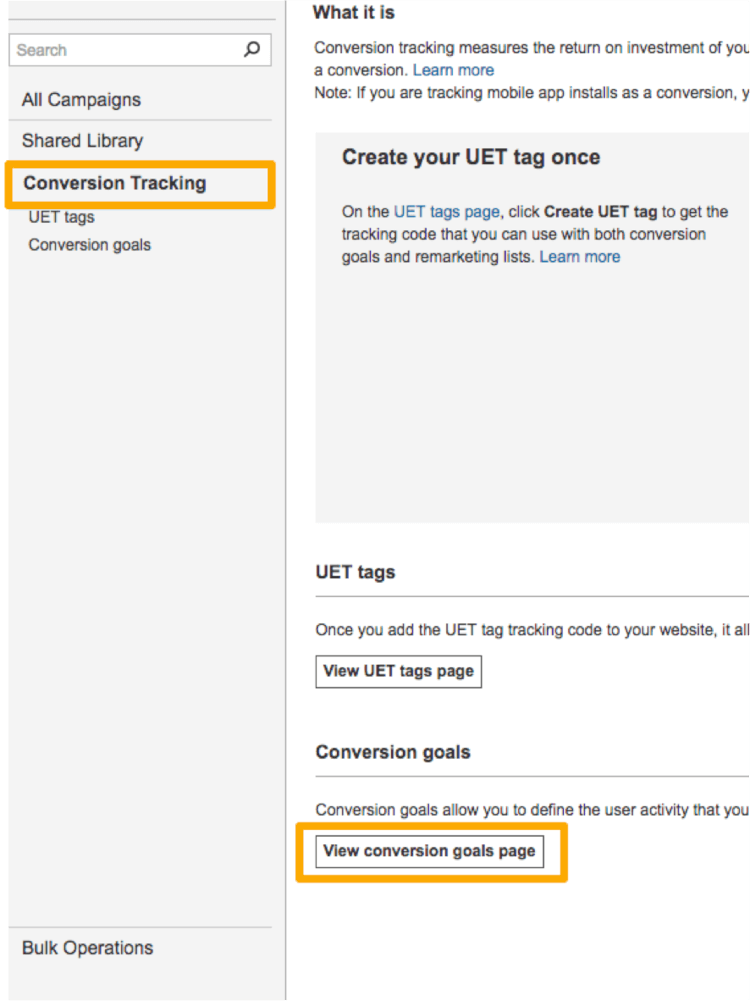Open Bulk Operations from the sidebar
Screen dimensions: 750x1001
pyautogui.click(x=86, y=947)
